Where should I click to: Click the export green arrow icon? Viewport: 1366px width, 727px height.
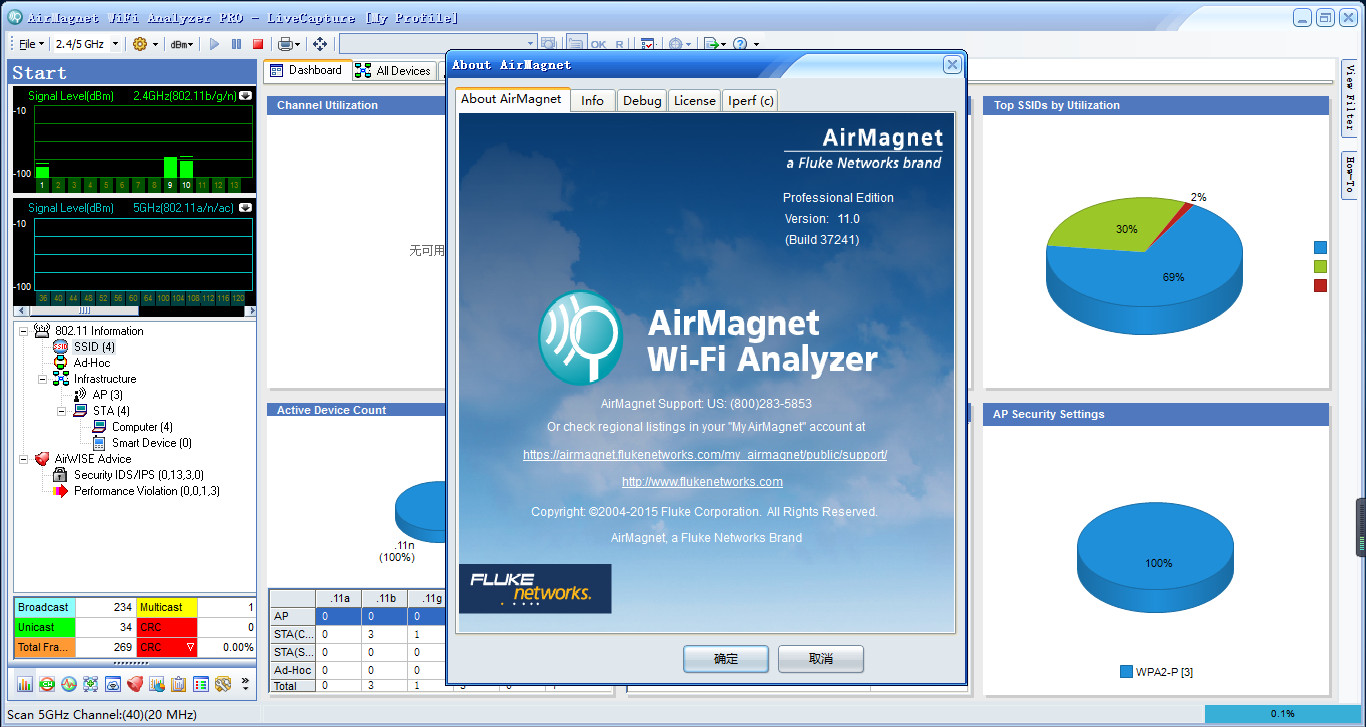point(711,44)
